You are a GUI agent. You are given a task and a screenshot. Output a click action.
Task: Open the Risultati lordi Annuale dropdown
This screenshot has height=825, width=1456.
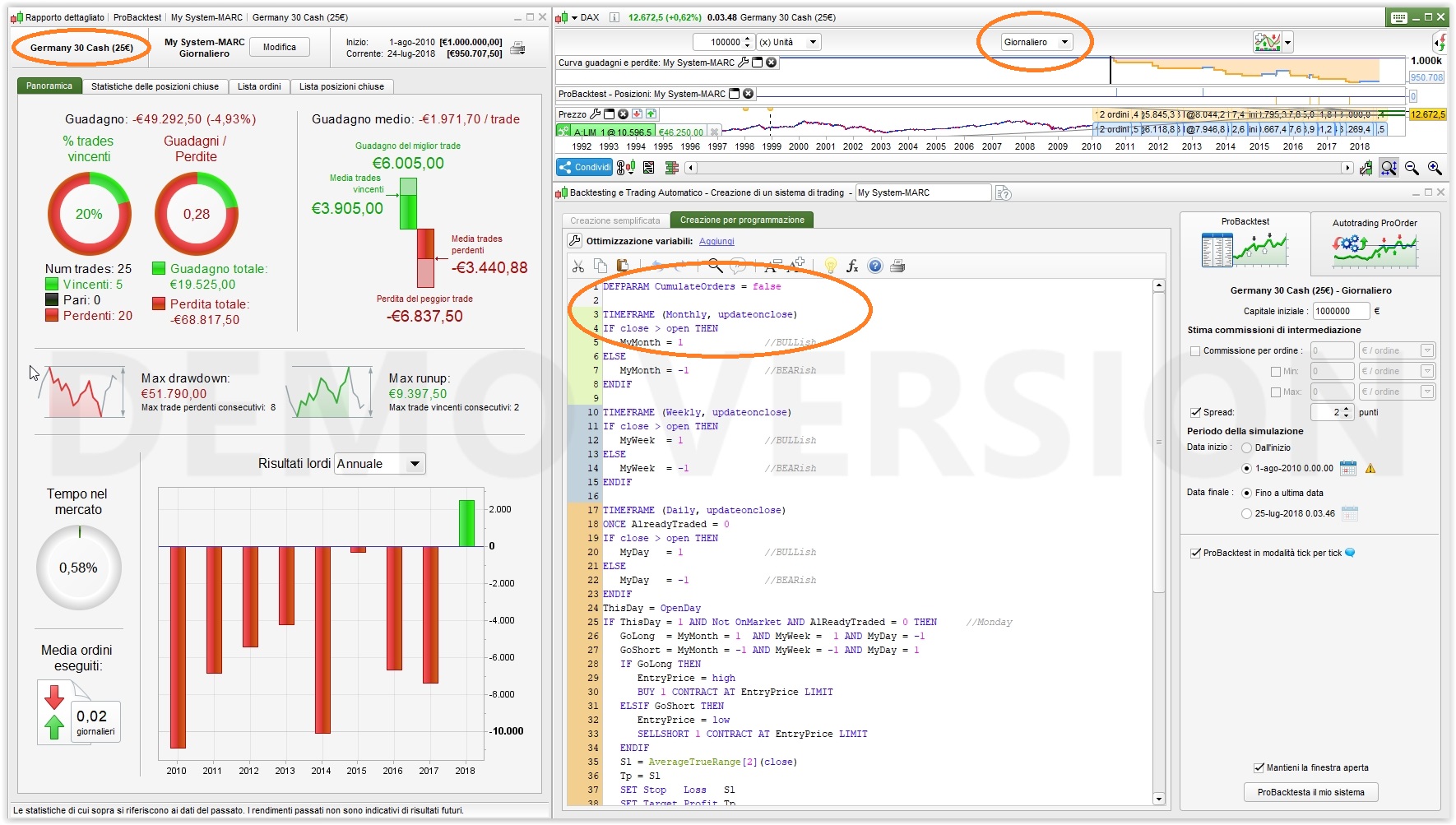pyautogui.click(x=380, y=464)
